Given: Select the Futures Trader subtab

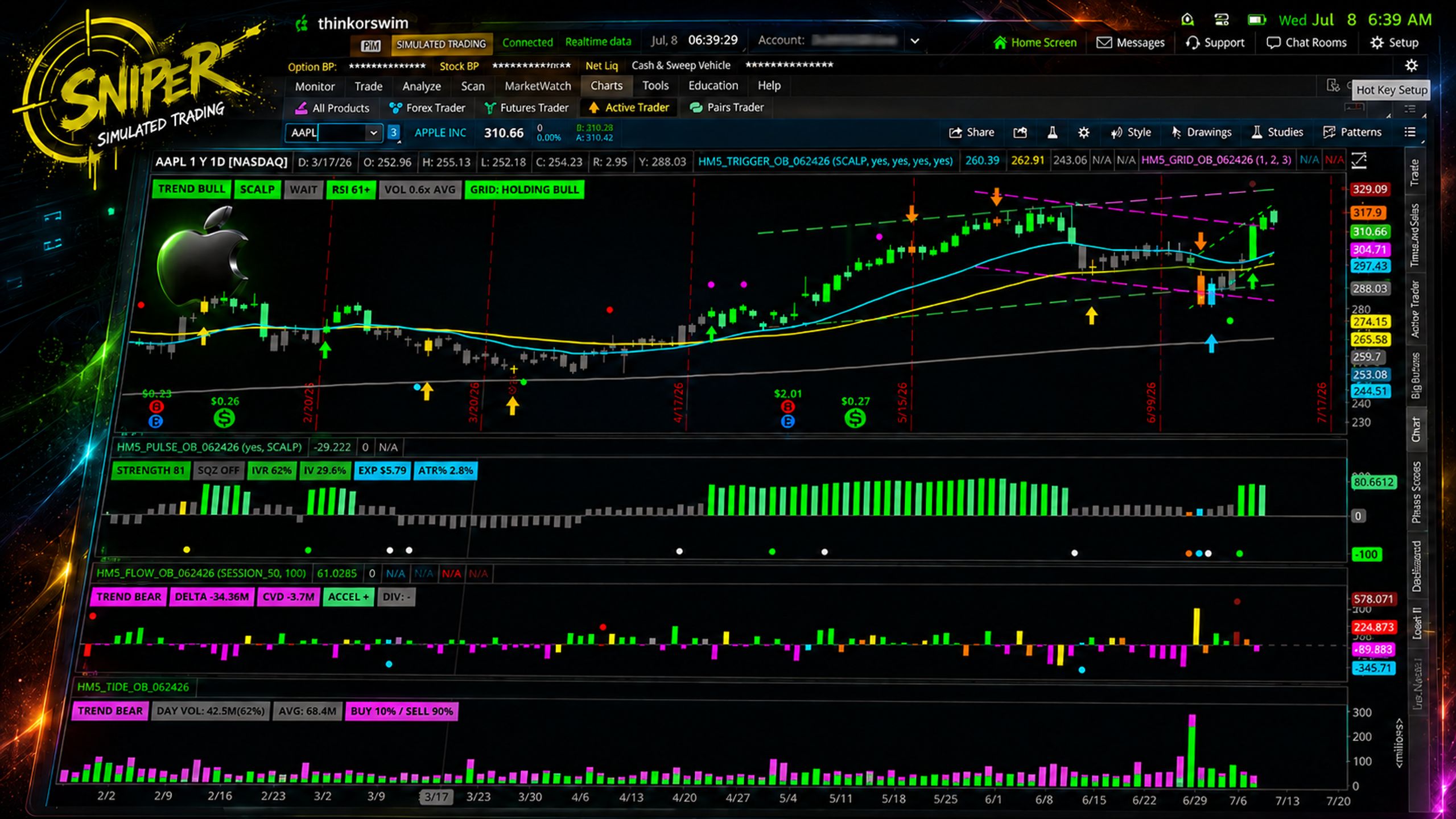Looking at the screenshot, I should tap(526, 107).
